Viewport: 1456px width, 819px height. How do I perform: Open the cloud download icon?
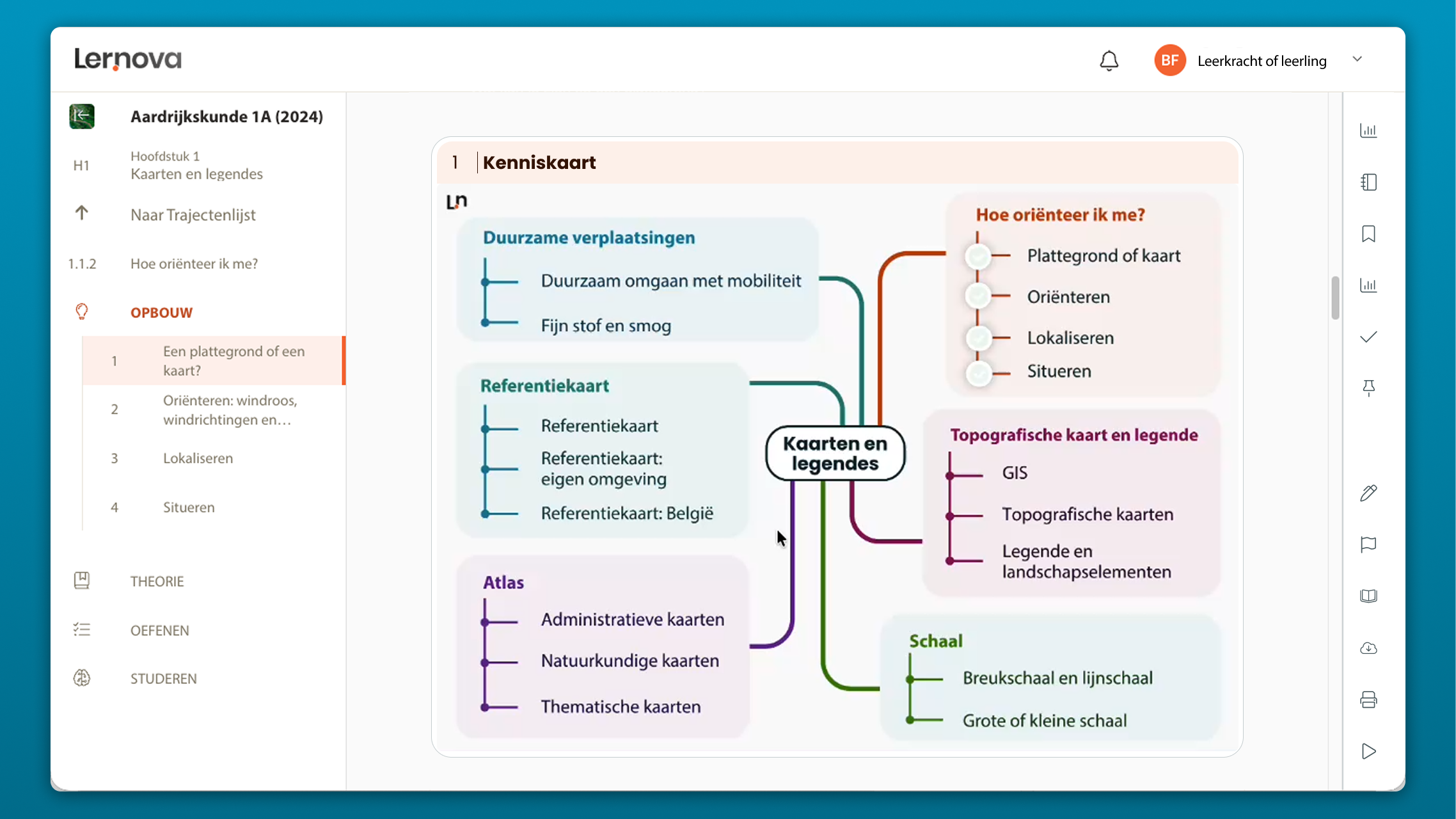[x=1368, y=648]
